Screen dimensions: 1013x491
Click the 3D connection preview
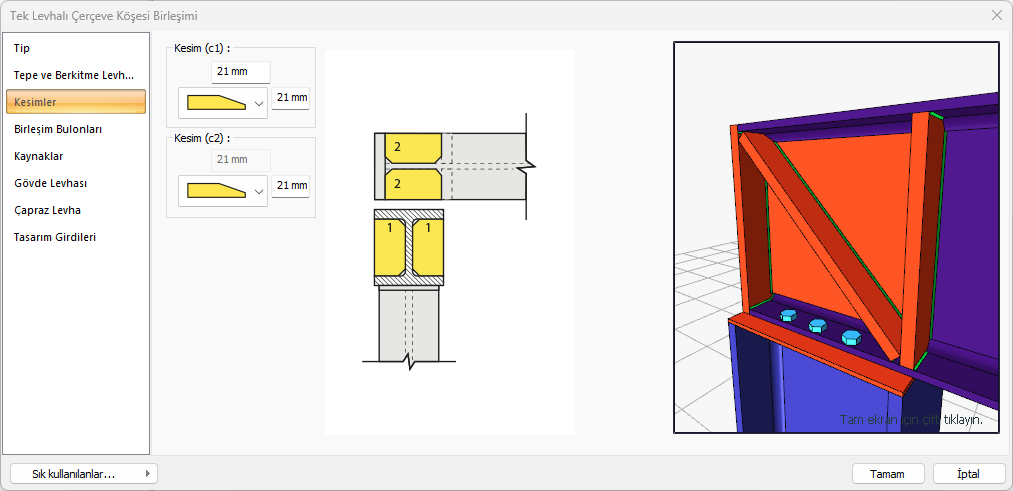click(x=837, y=237)
